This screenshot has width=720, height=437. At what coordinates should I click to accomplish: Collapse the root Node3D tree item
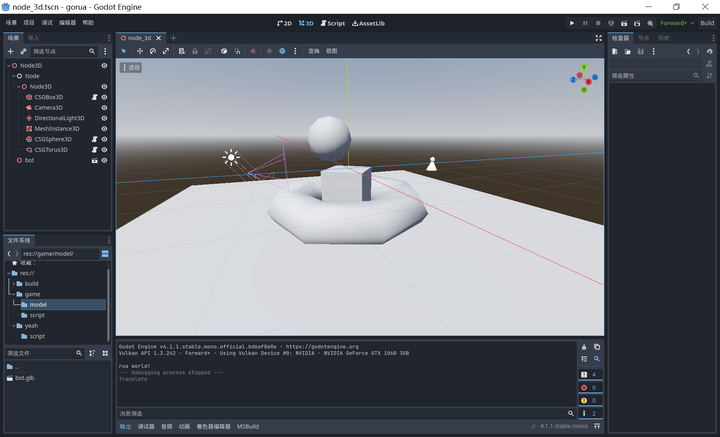click(x=8, y=65)
